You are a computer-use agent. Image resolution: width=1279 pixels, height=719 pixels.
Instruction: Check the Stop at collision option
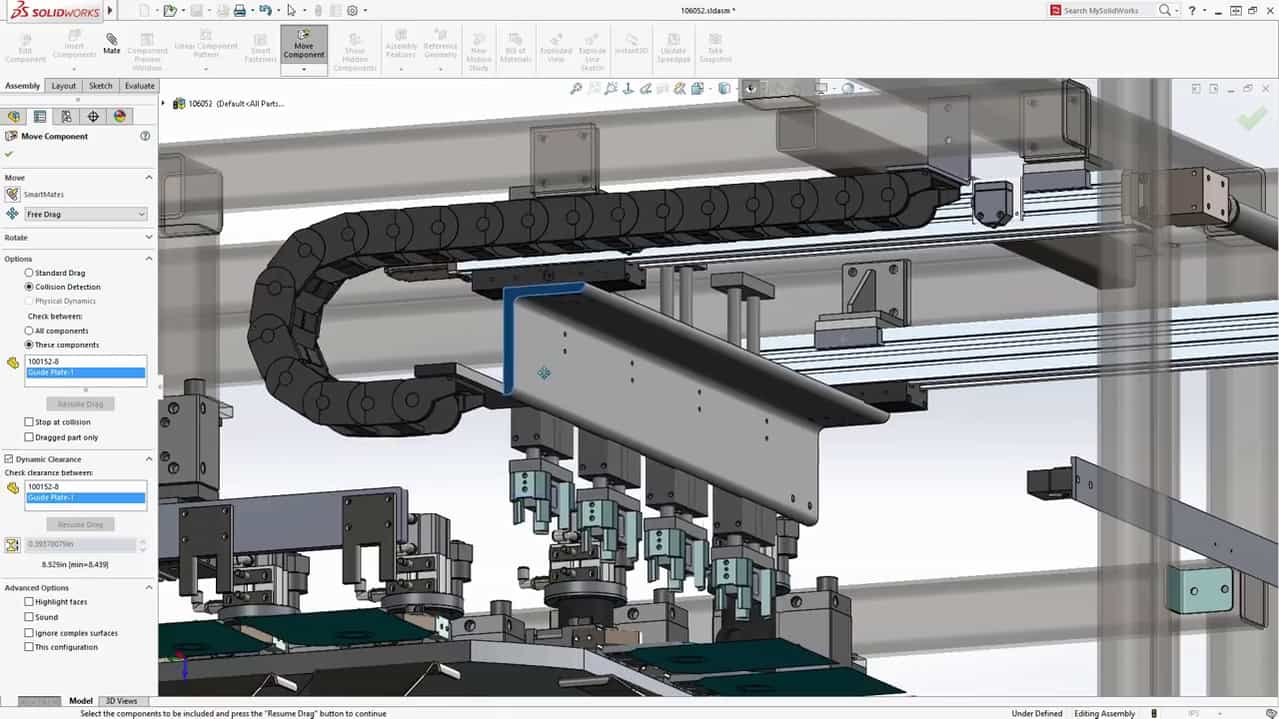tap(30, 421)
